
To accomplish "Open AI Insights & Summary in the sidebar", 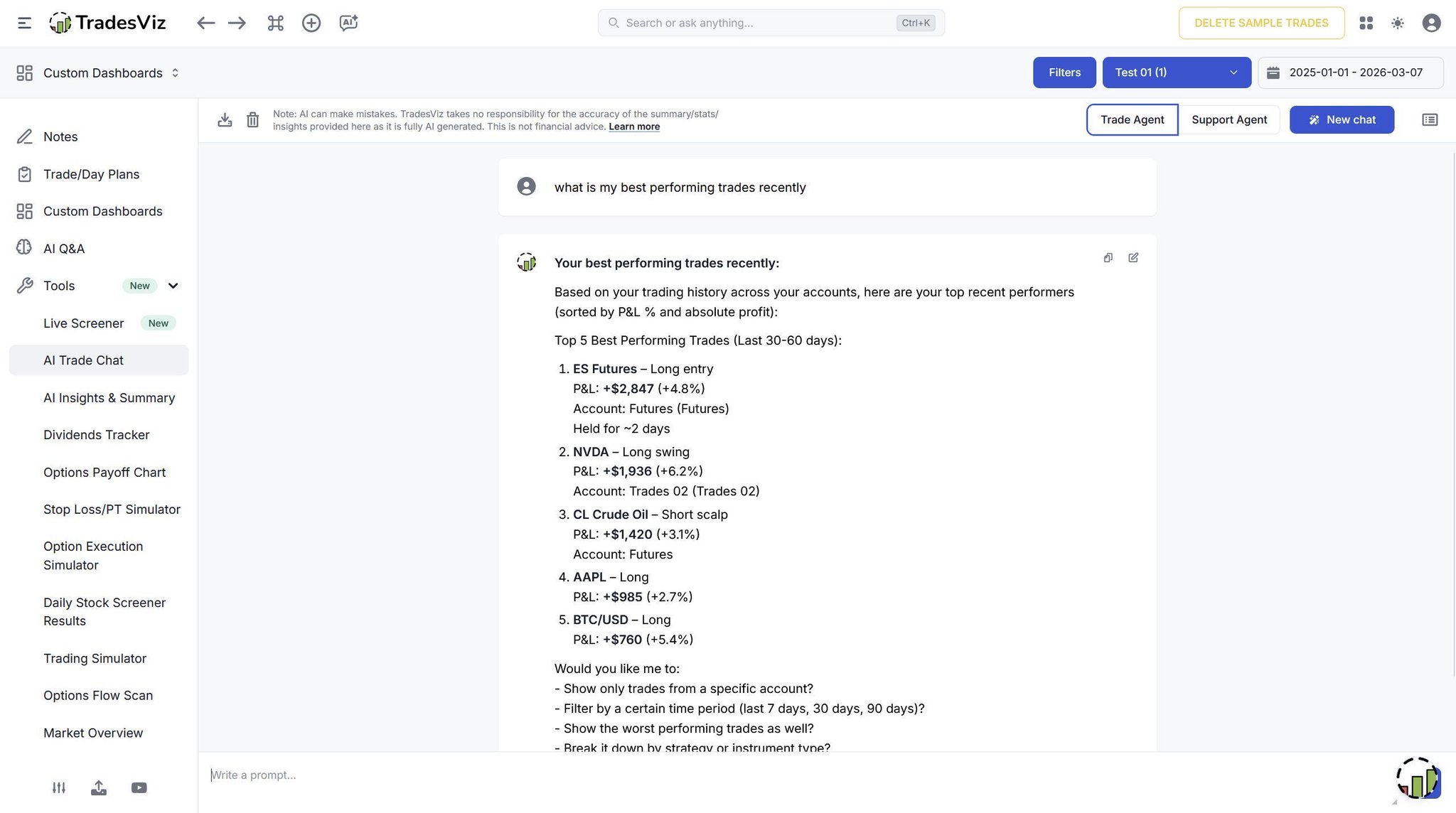I will [x=109, y=398].
